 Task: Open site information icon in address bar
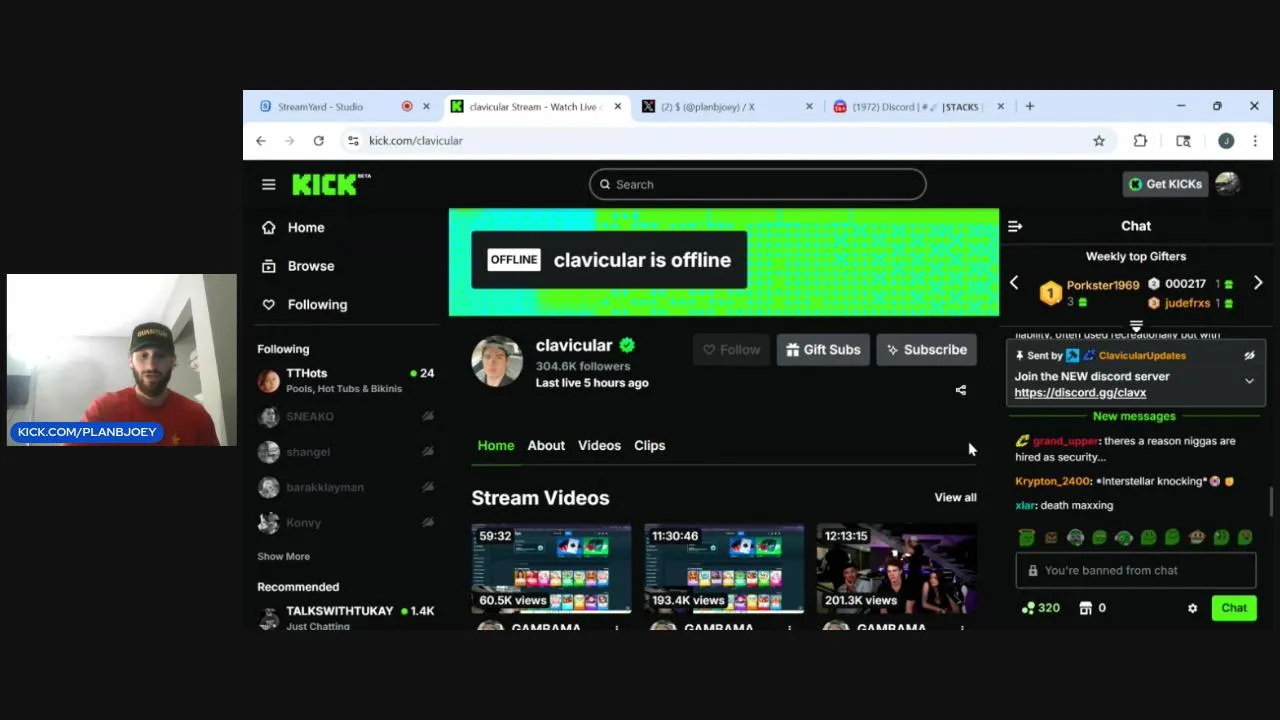click(353, 141)
